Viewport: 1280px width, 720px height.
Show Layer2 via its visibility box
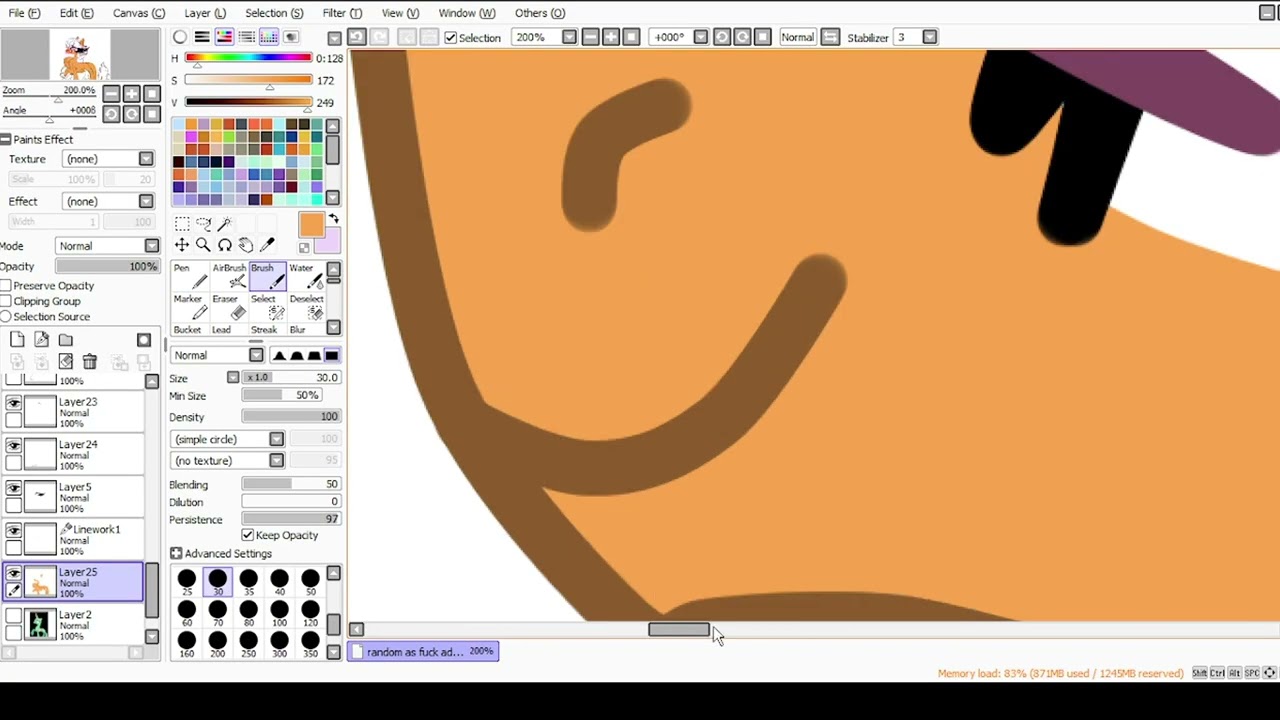(x=14, y=616)
